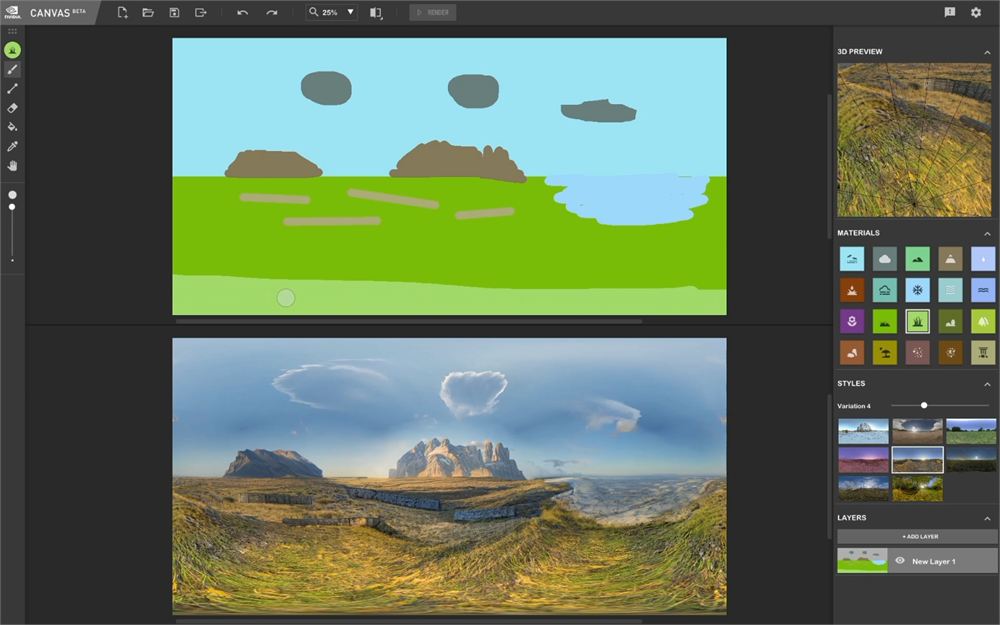Click the Add Layer button
The width and height of the screenshot is (1000, 625).
click(916, 536)
